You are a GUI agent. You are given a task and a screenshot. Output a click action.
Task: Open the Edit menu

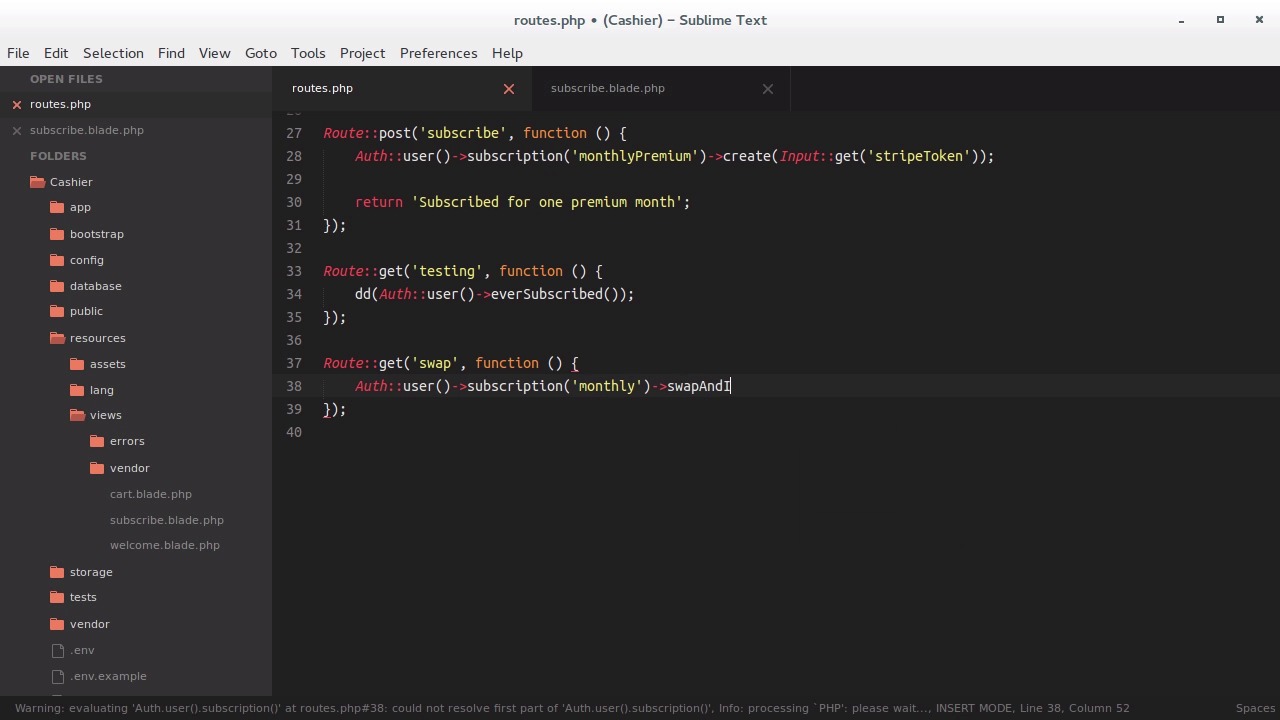tap(56, 53)
